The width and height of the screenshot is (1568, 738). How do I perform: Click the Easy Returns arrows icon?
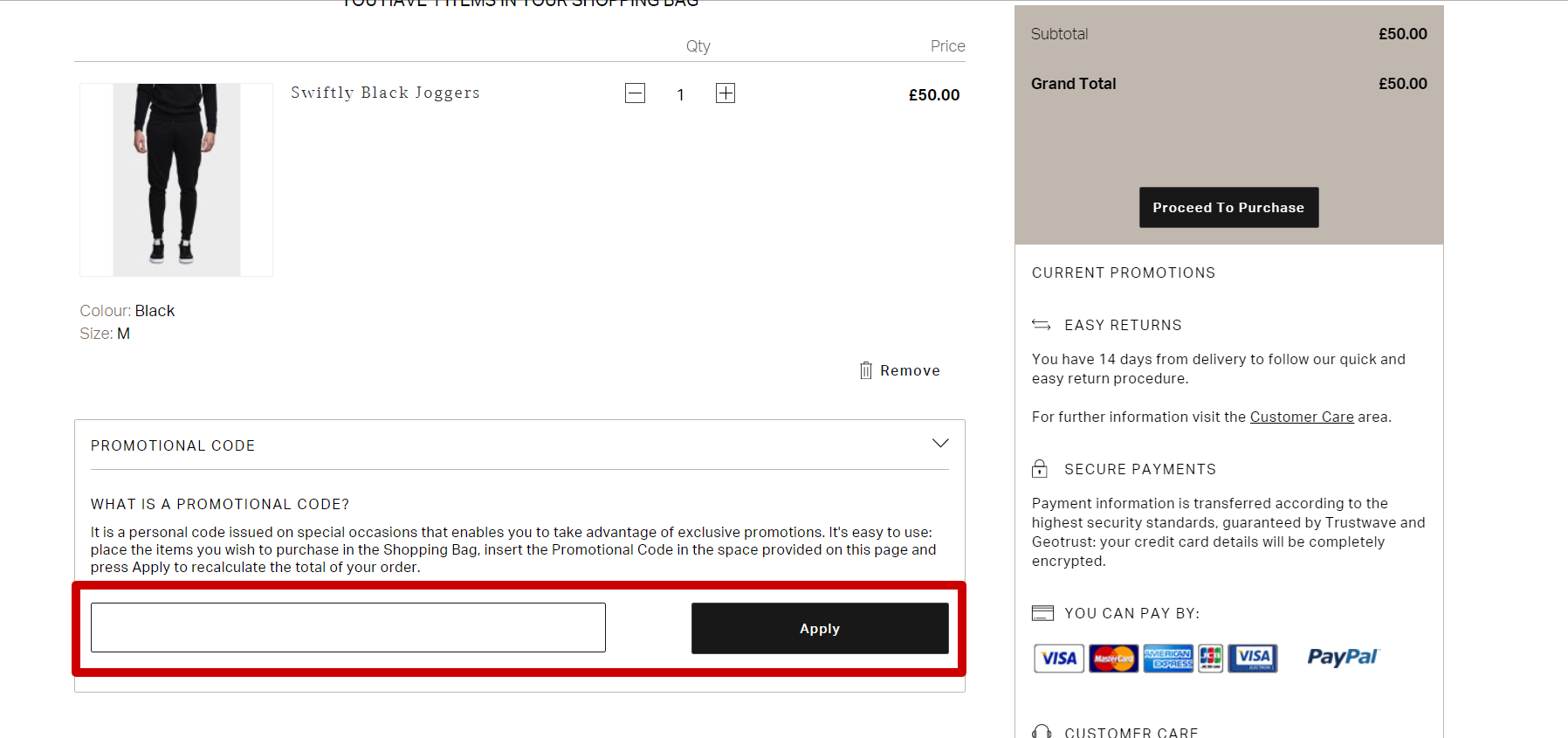coord(1041,325)
